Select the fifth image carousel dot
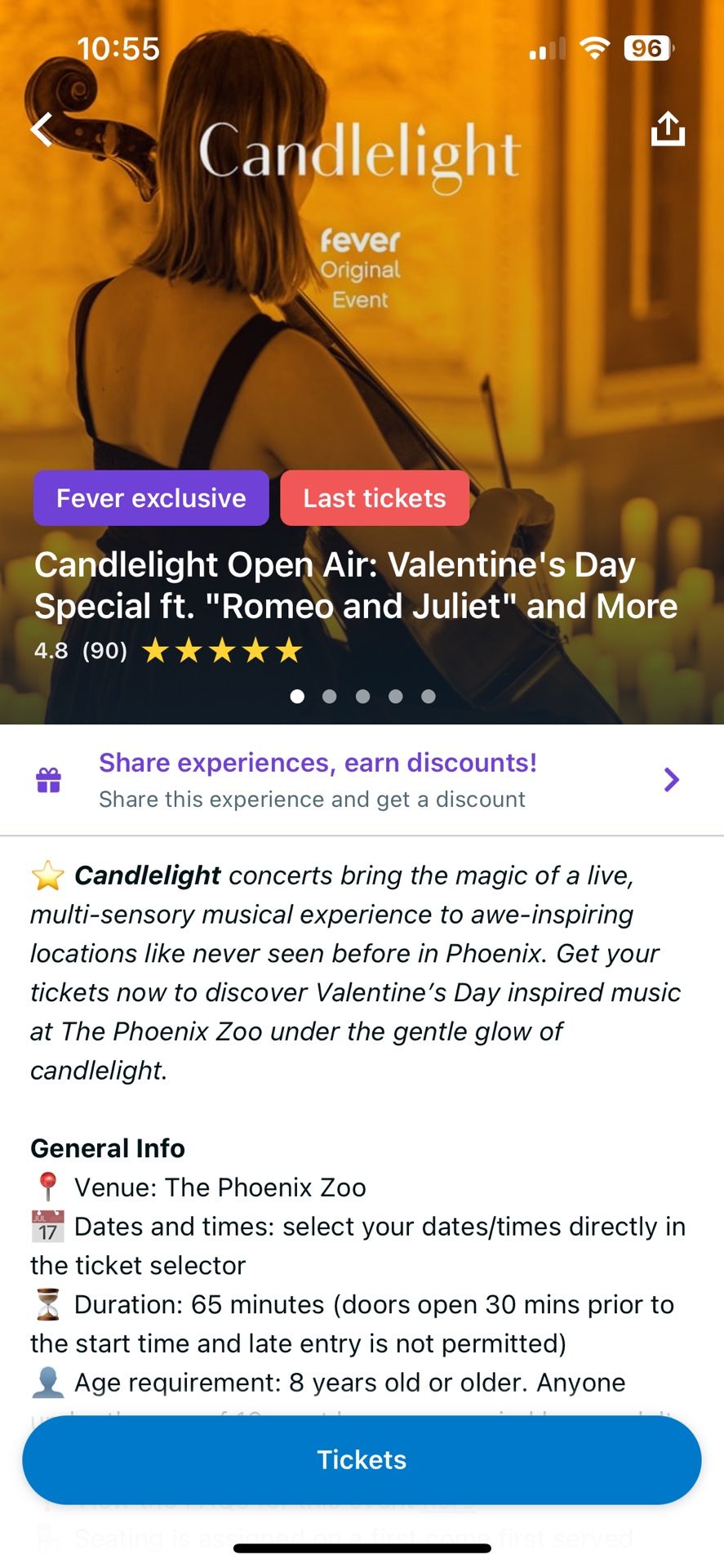Viewport: 724px width, 1568px height. pyautogui.click(x=429, y=696)
